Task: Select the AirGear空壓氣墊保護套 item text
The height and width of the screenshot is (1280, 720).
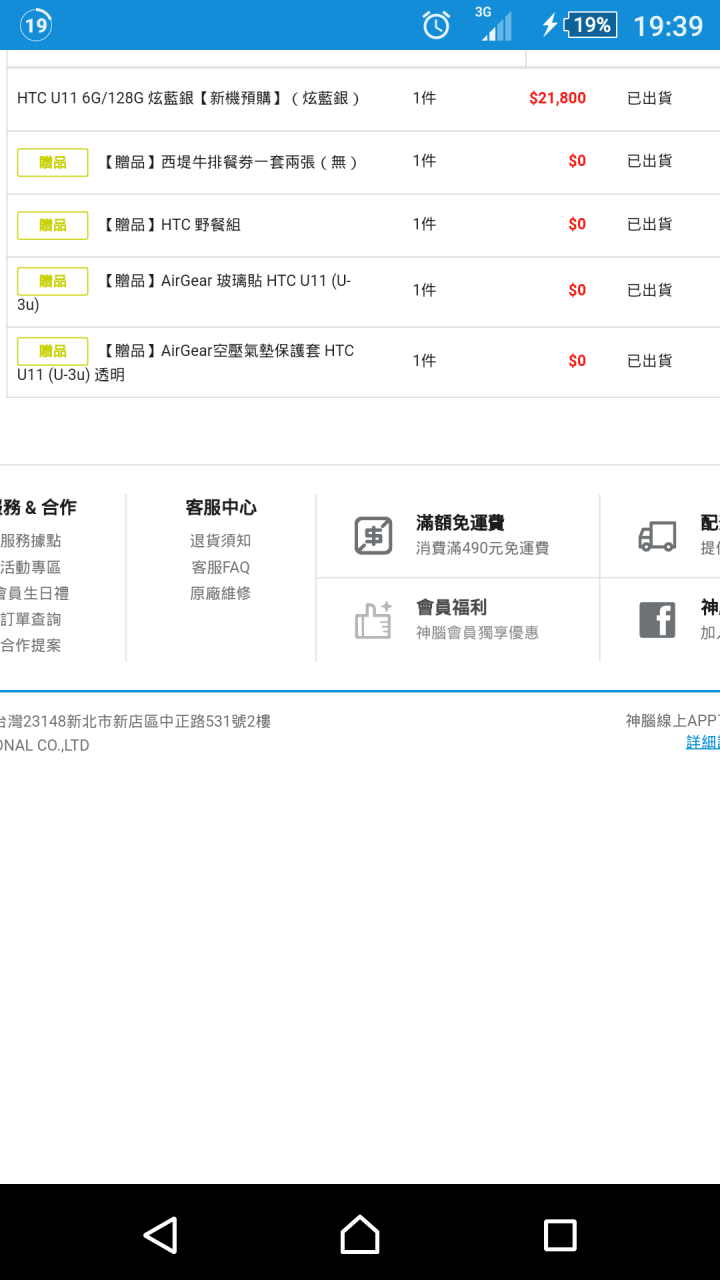Action: (x=185, y=363)
